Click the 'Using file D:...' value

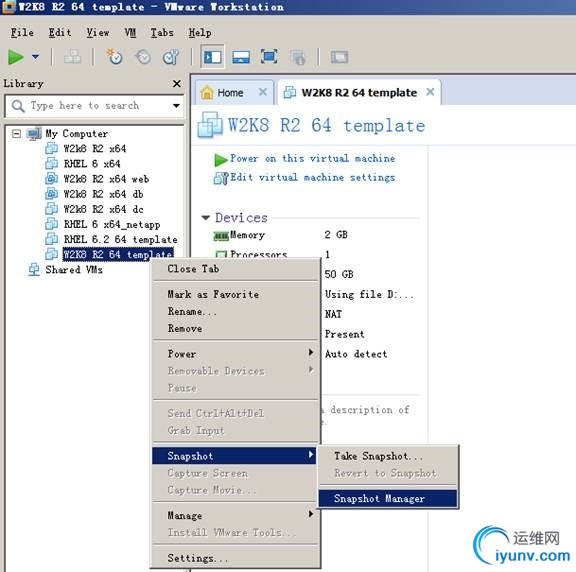coord(369,294)
